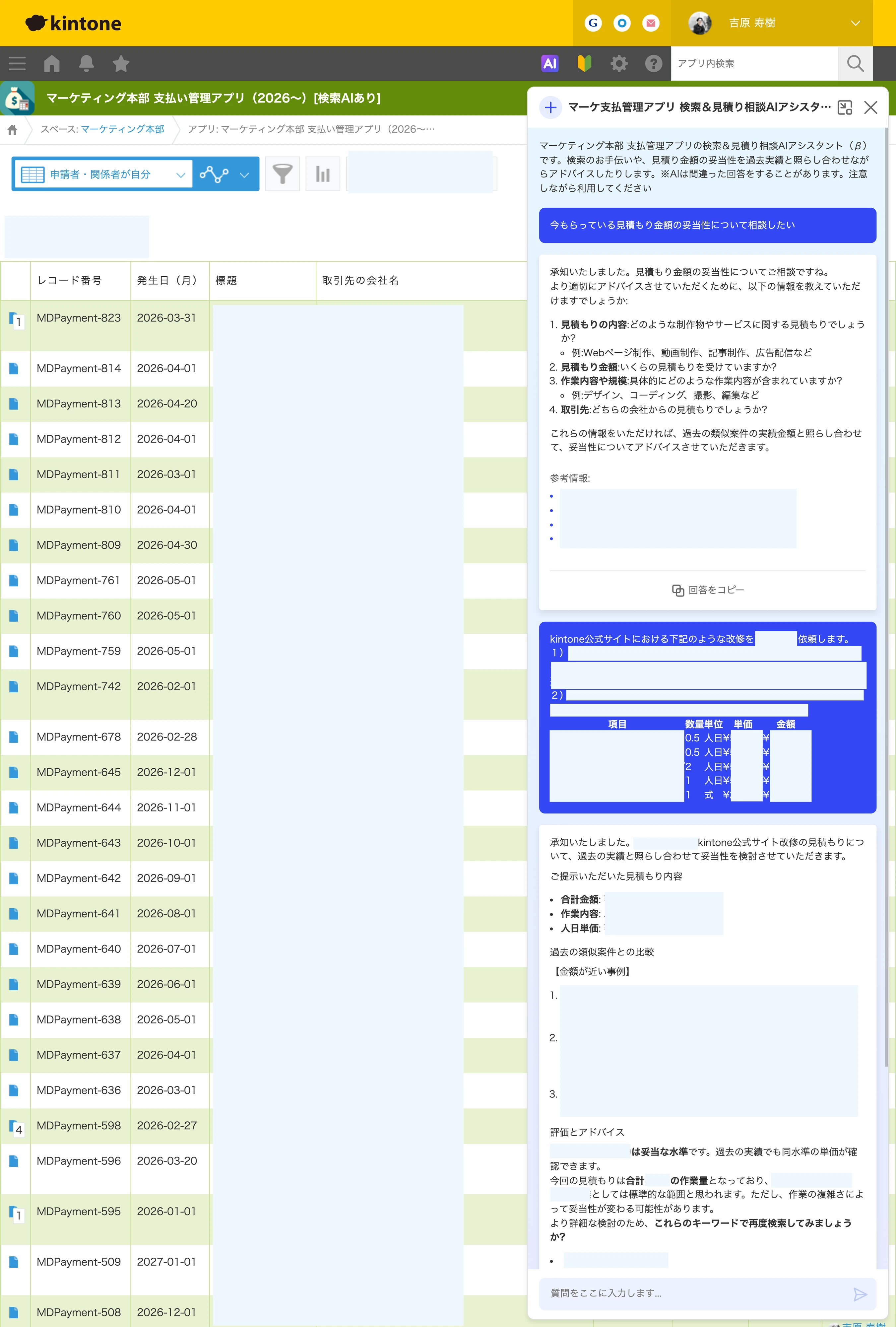Open the filter funnel icon

283,174
